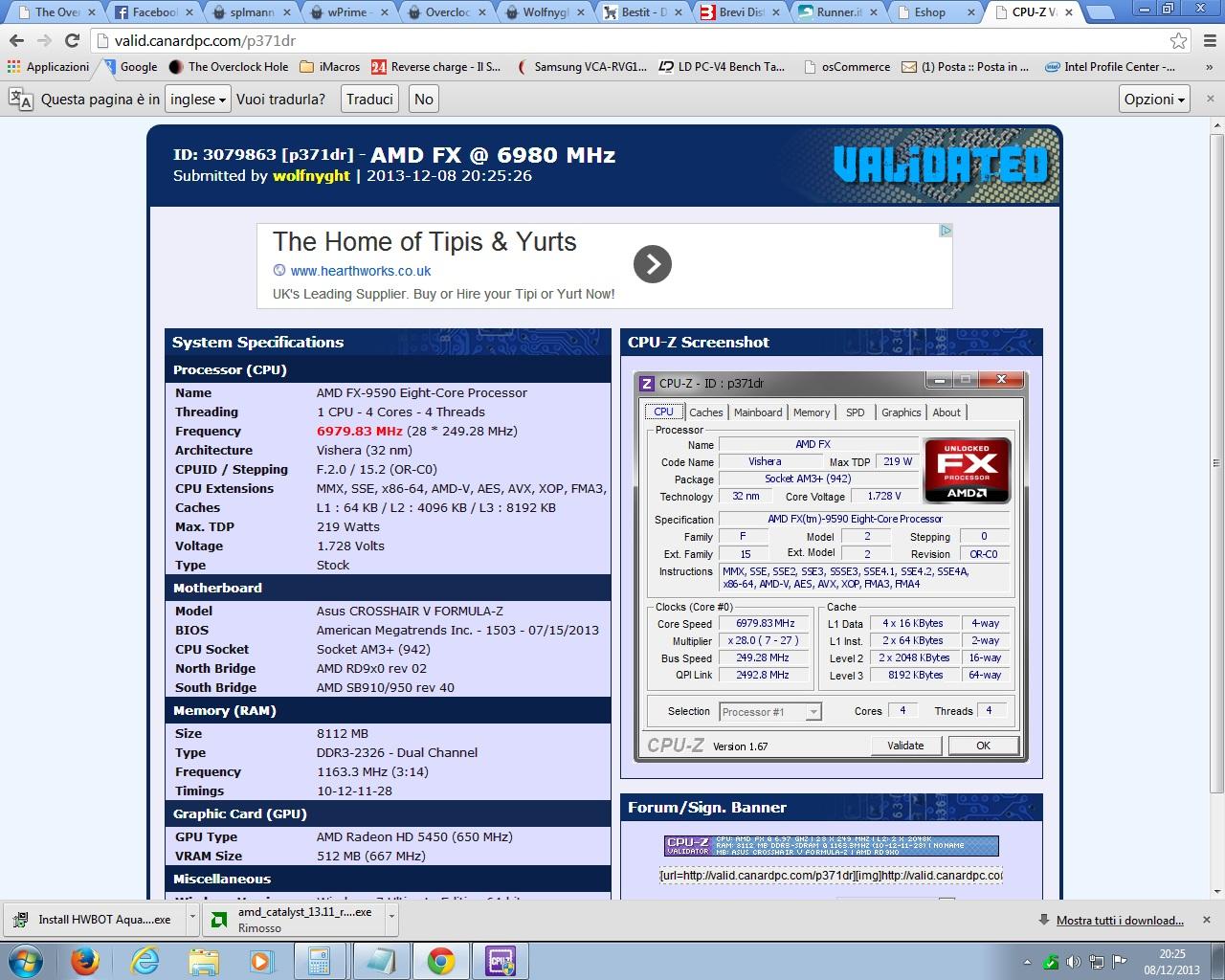Select the Memory tab in CPU-Z screenshot
1225x980 pixels.
point(812,412)
